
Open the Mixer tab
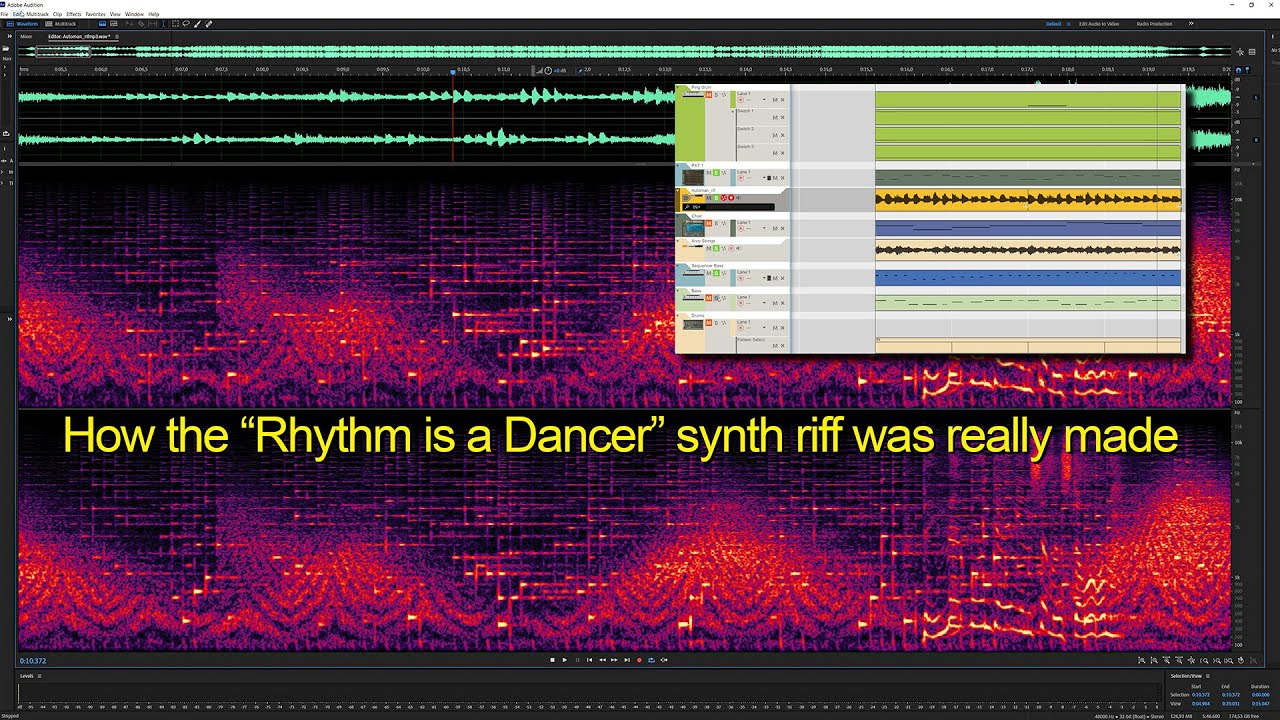click(26, 36)
